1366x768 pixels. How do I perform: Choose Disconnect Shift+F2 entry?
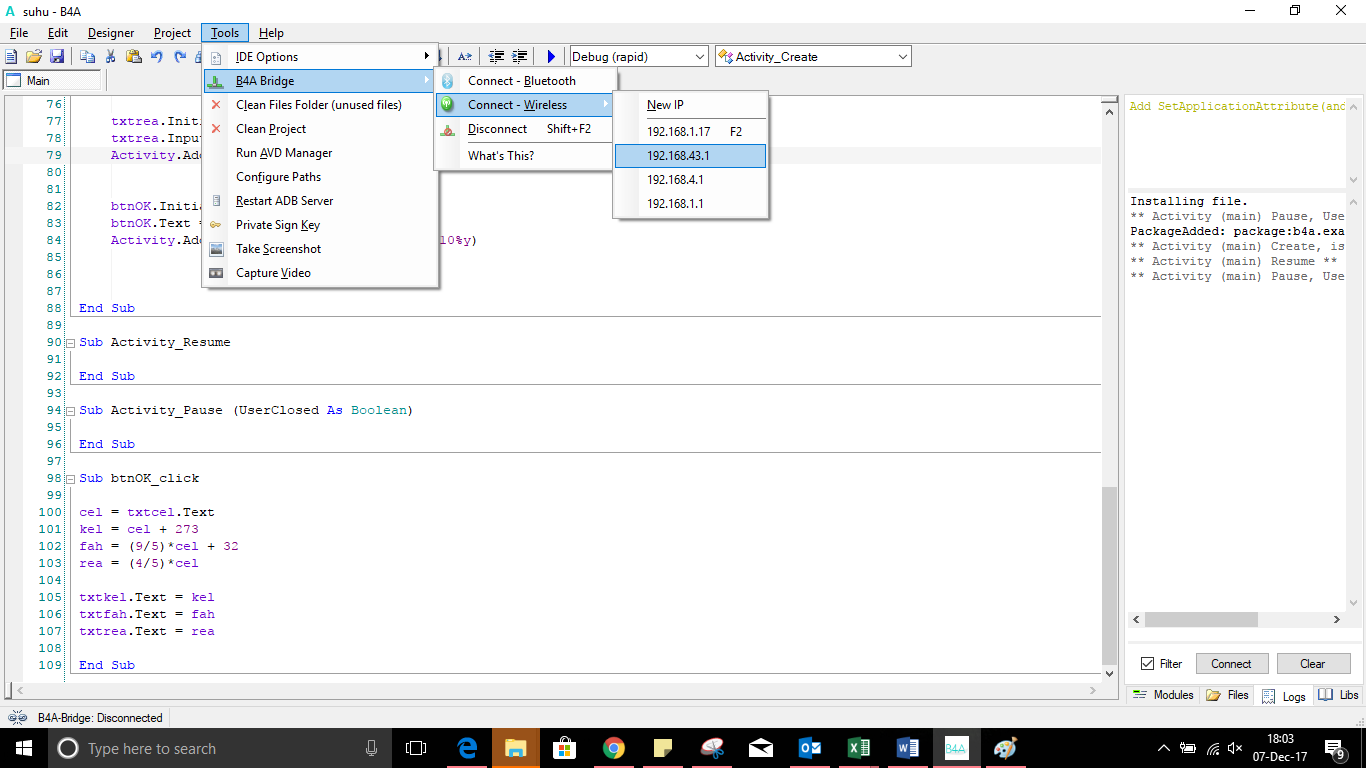[x=526, y=129]
